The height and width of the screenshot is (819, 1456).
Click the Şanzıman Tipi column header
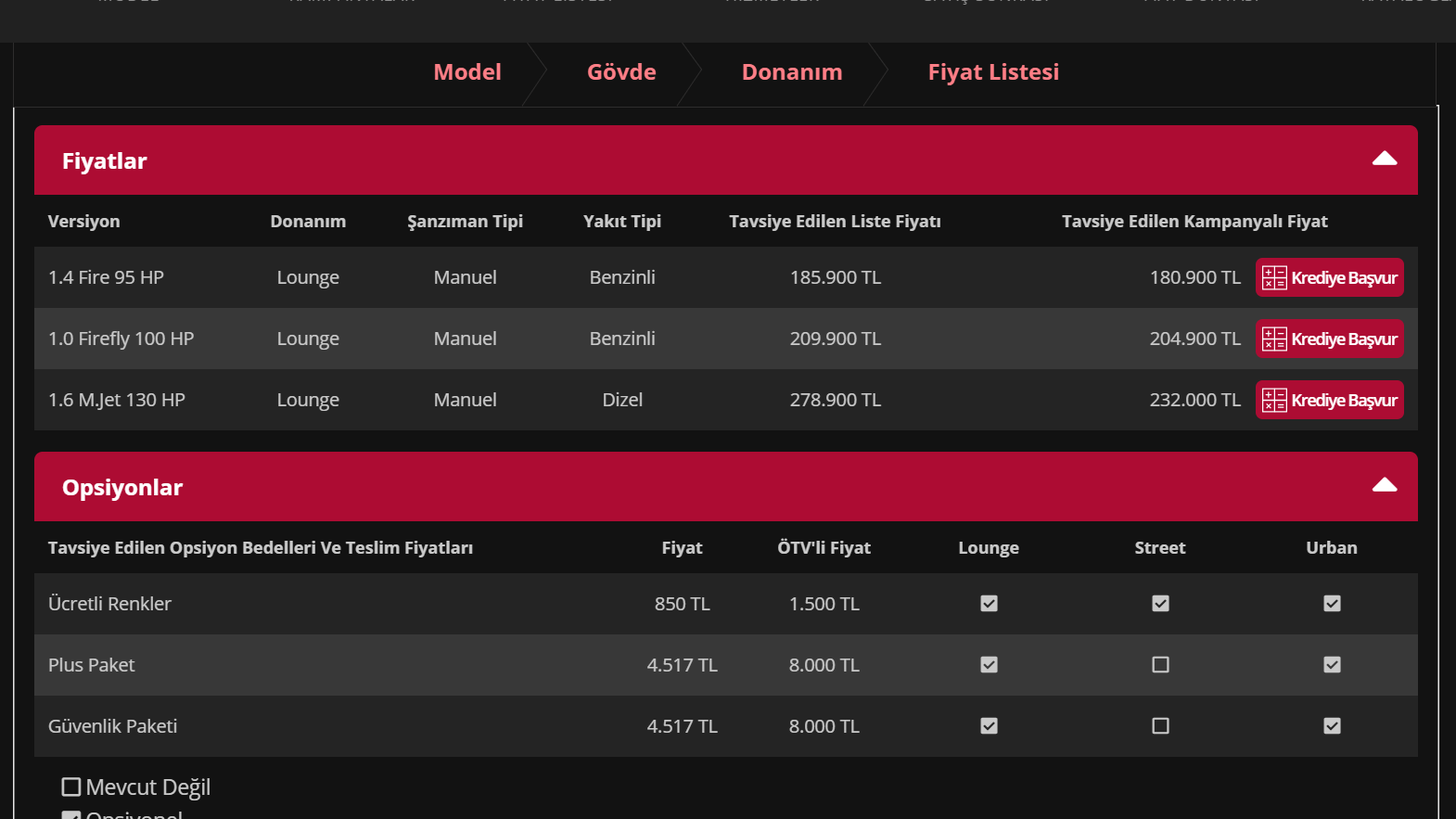[x=465, y=222]
